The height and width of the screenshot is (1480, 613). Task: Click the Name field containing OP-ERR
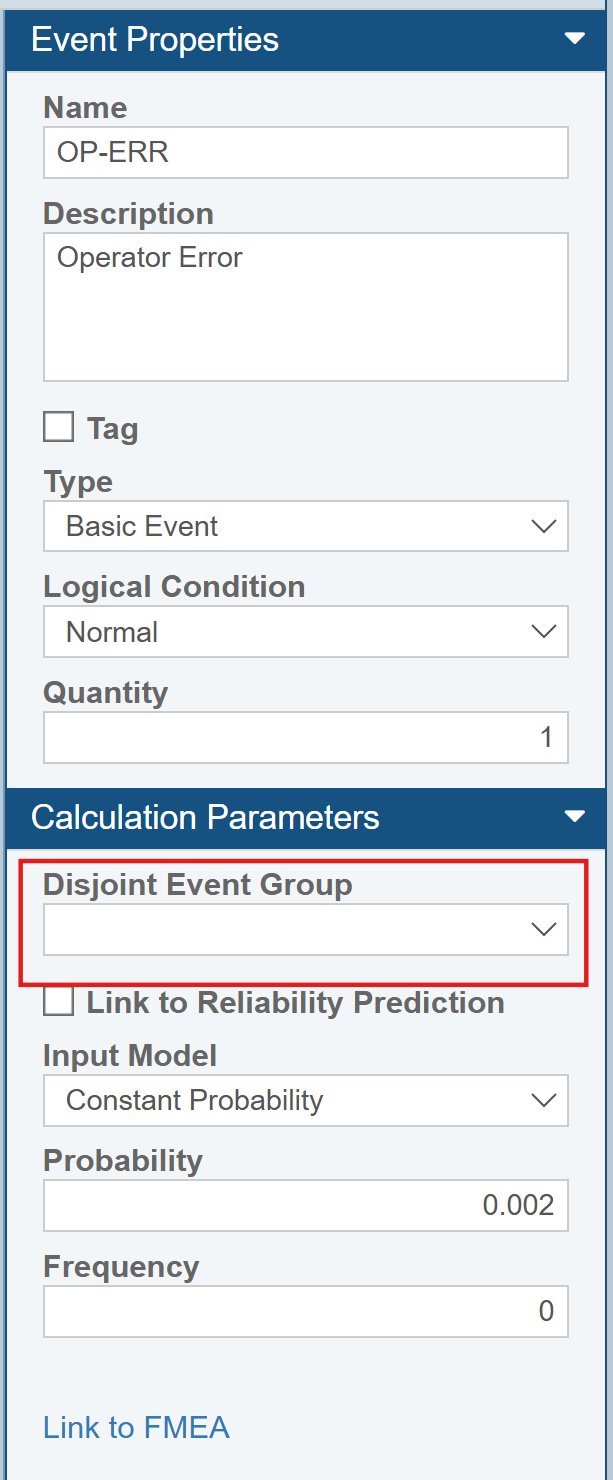(x=305, y=152)
